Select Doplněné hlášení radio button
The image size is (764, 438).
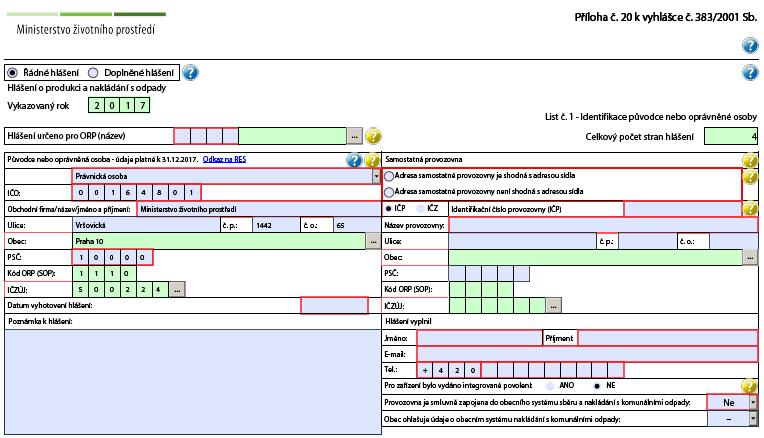(93, 73)
